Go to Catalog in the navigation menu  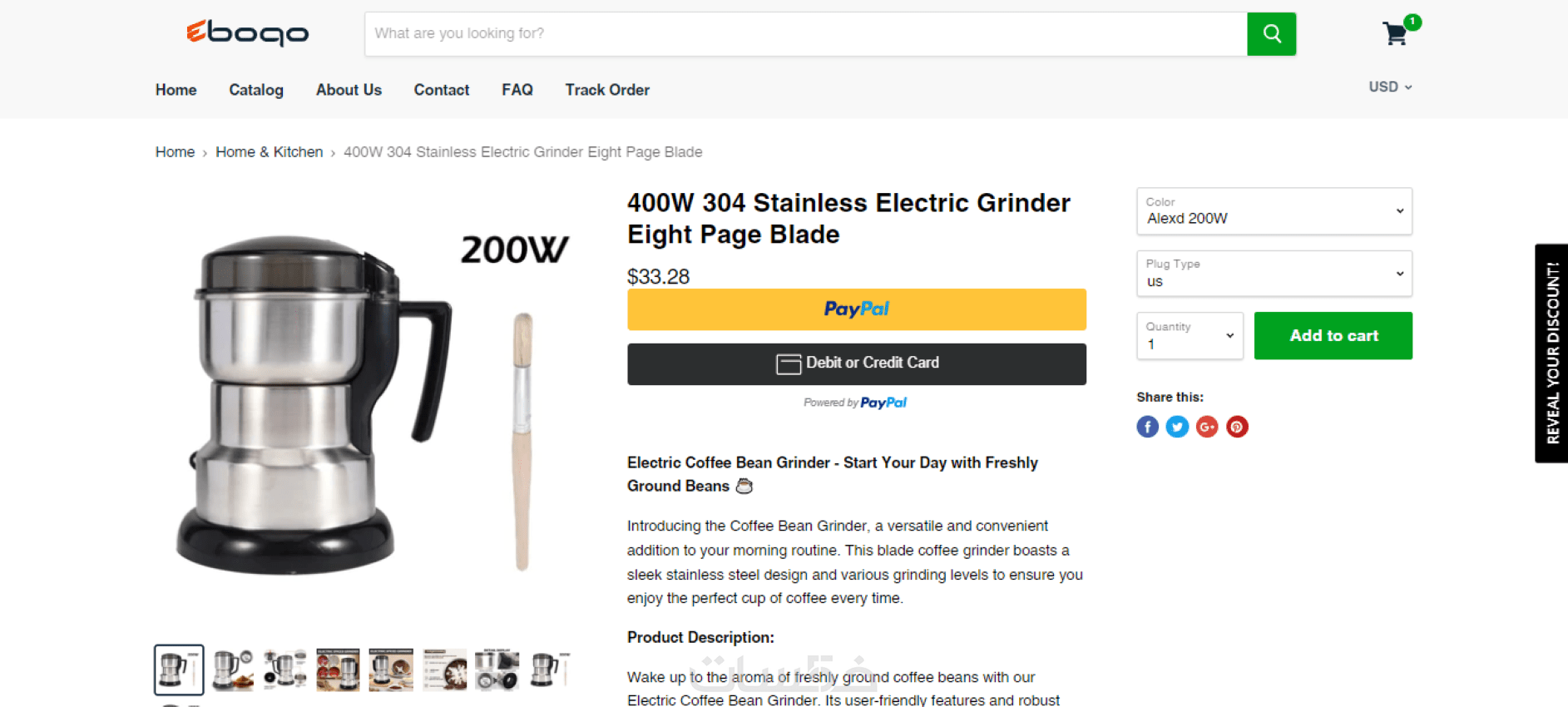click(x=256, y=90)
